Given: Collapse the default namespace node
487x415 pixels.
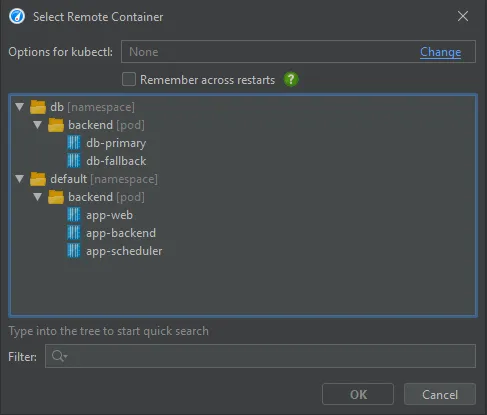Looking at the screenshot, I should coord(20,179).
